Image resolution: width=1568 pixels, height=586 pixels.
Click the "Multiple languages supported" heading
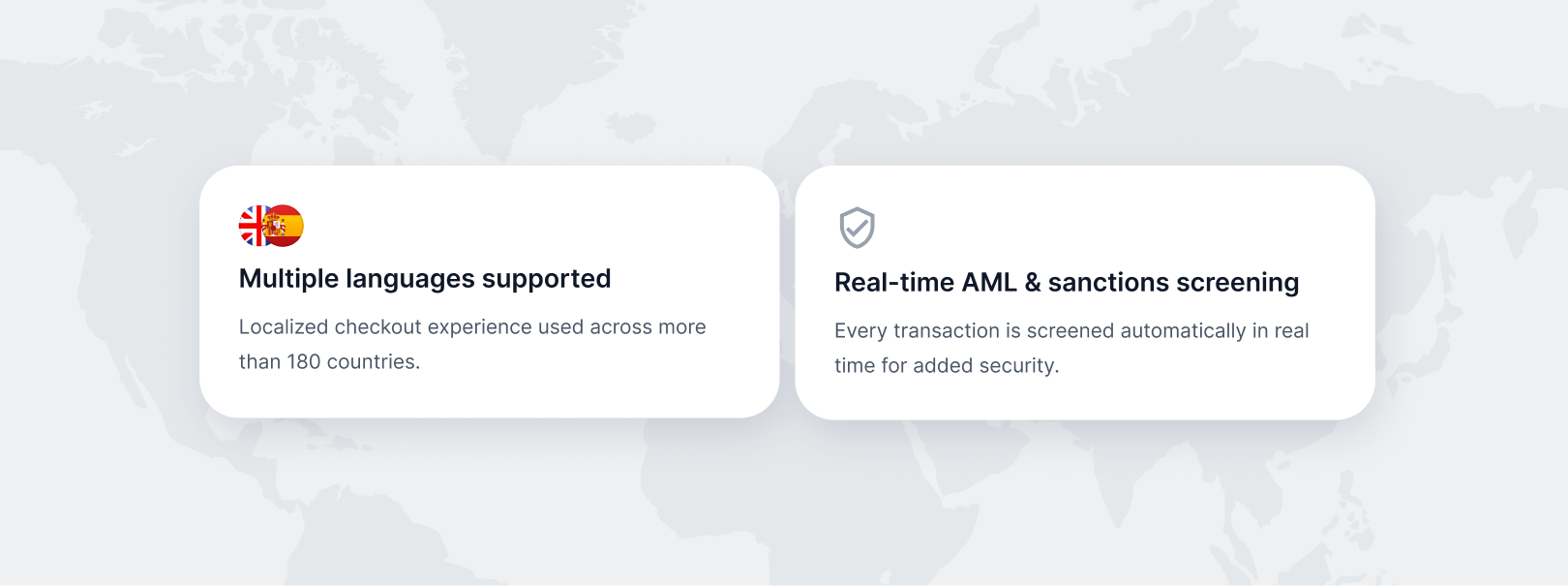[424, 279]
